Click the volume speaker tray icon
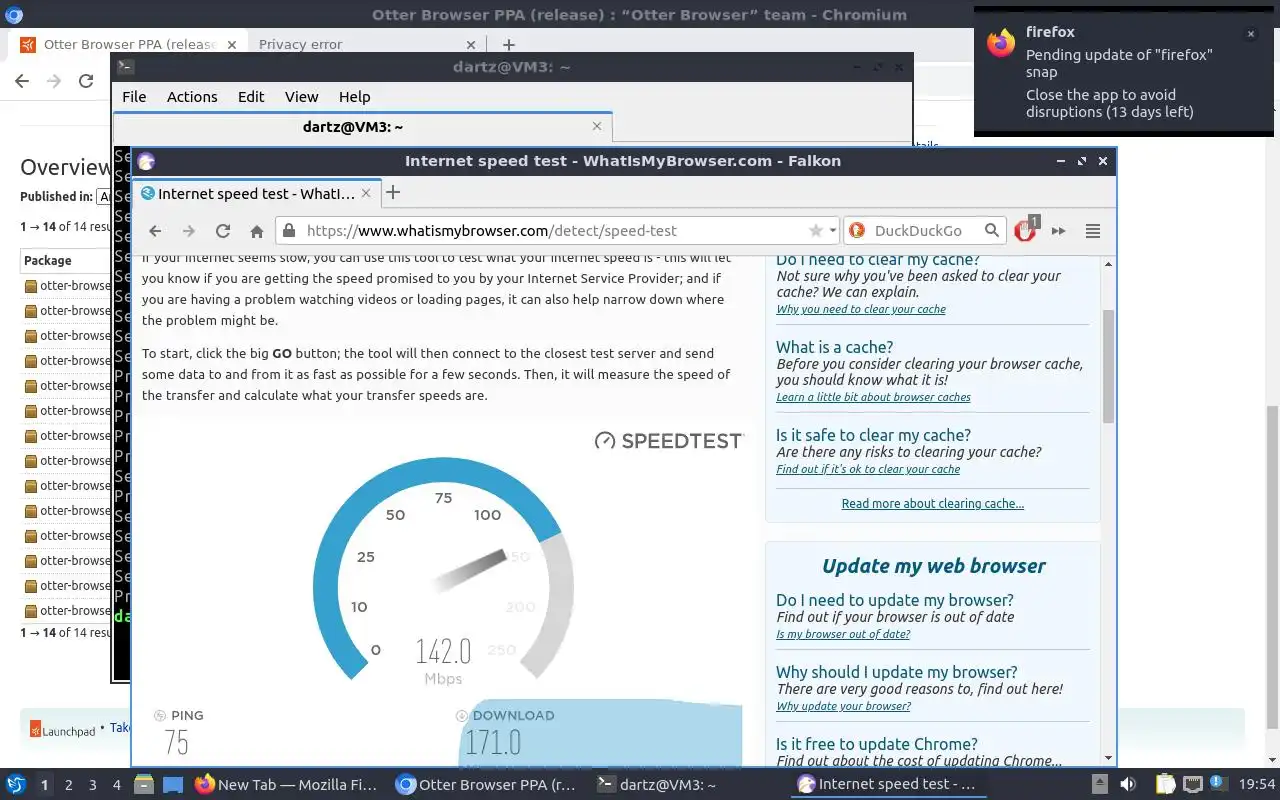Screen dimensions: 1280x800 pos(1127,785)
